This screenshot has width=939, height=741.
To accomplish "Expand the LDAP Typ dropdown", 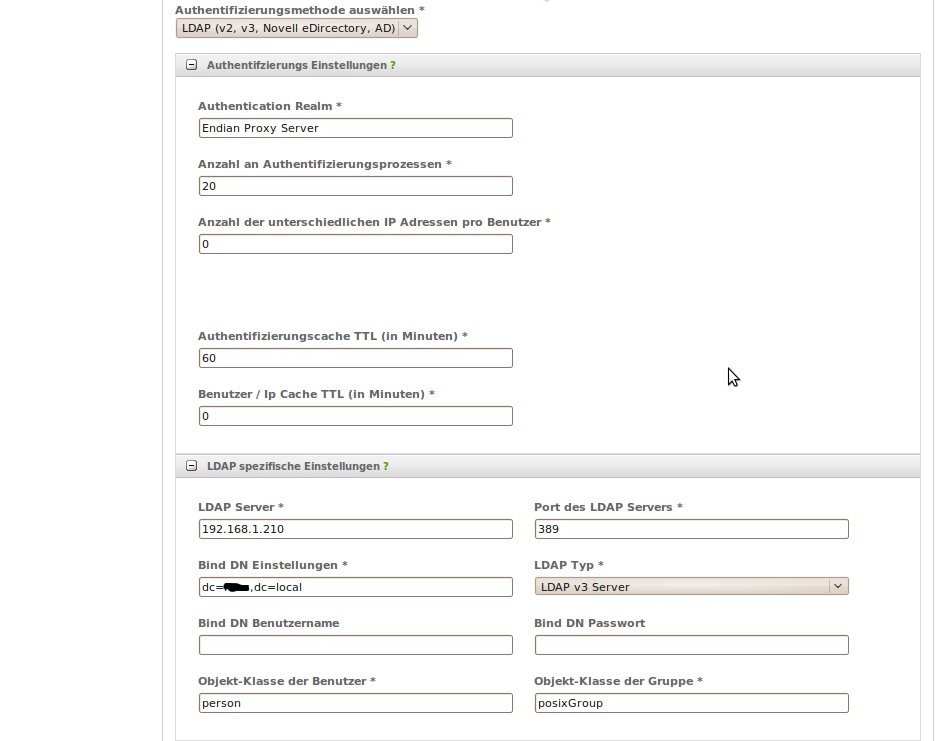I will click(x=692, y=586).
